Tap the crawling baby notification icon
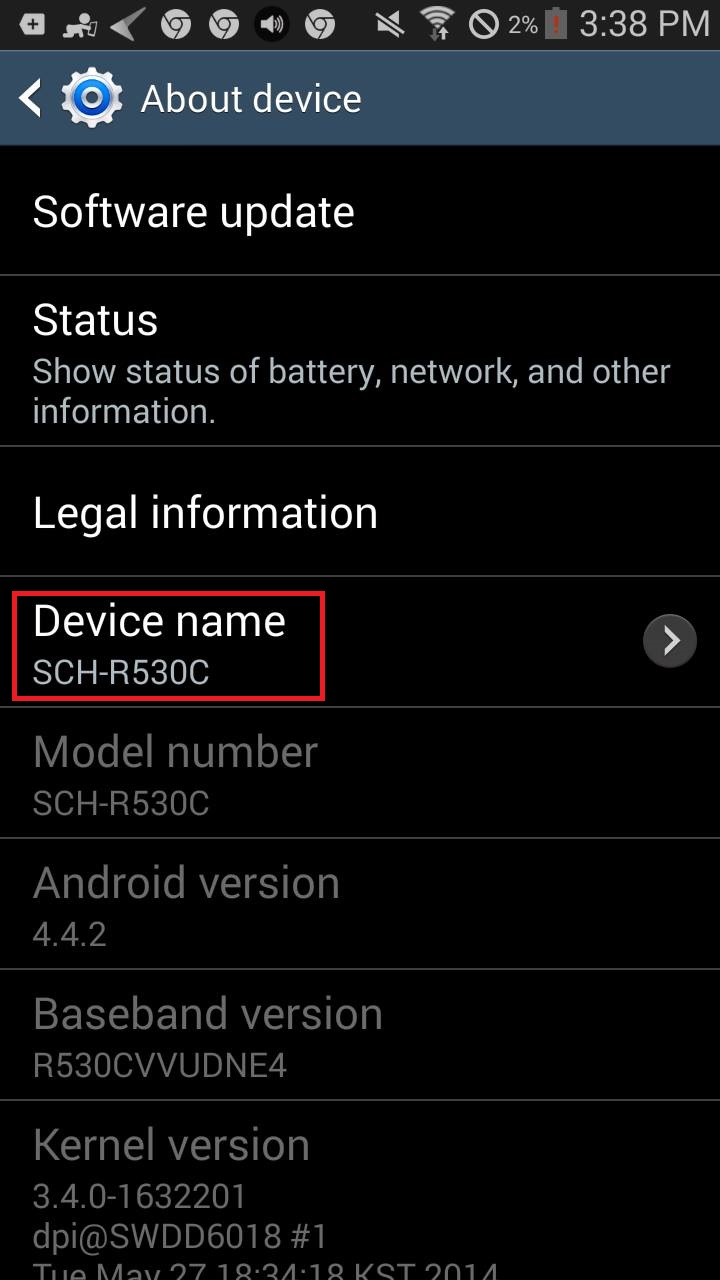The width and height of the screenshot is (720, 1280). pos(79,24)
